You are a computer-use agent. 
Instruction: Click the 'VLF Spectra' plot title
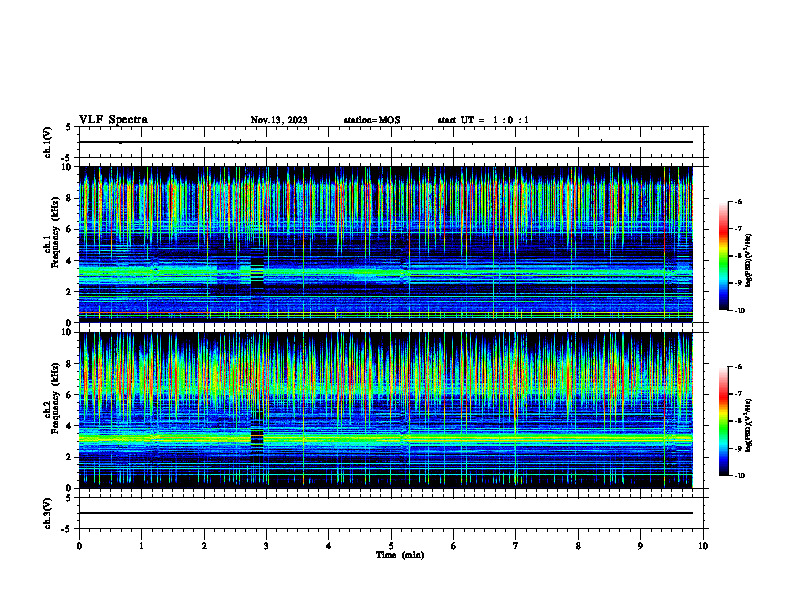click(113, 120)
